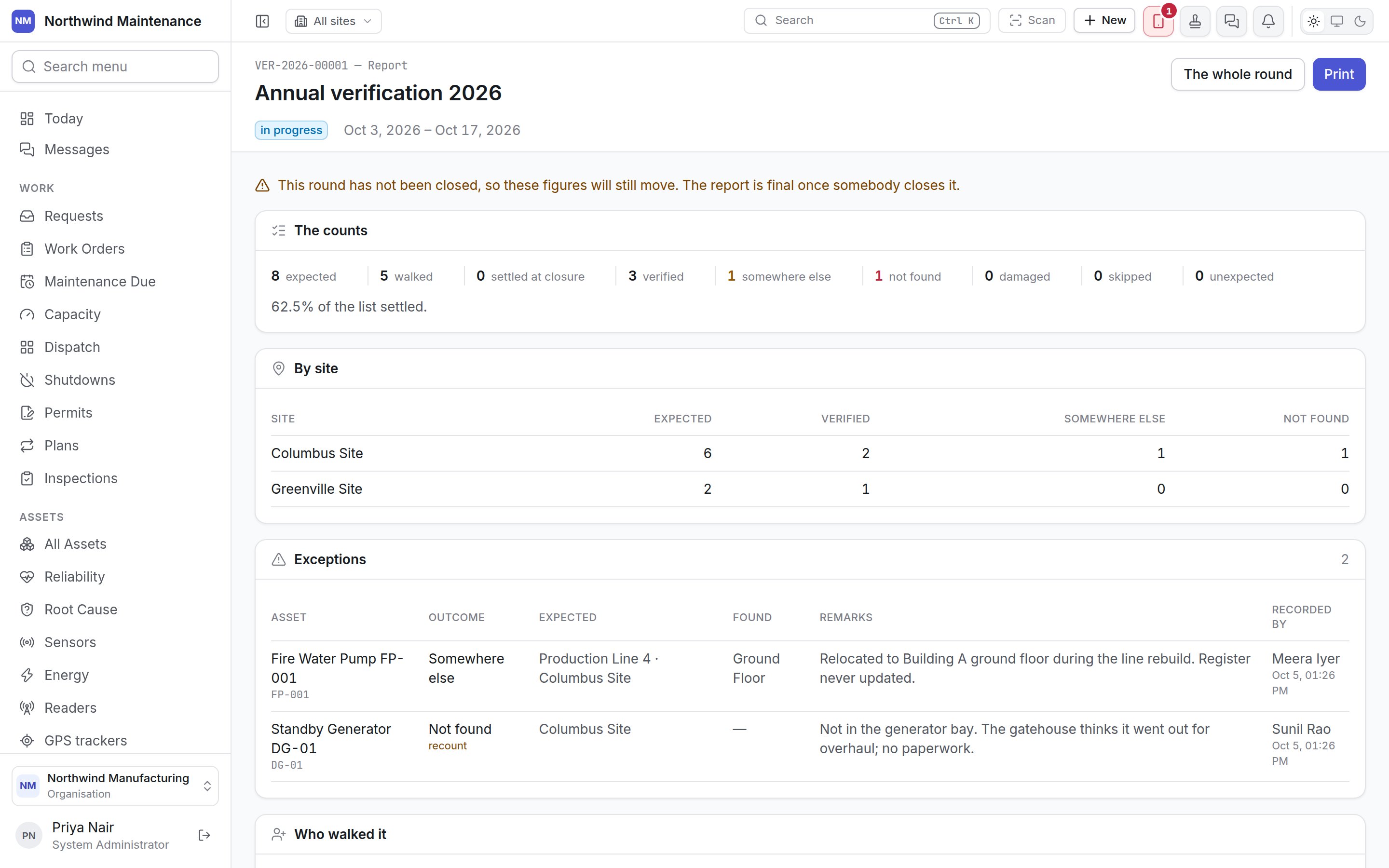Open the notifications bell

[1268, 22]
